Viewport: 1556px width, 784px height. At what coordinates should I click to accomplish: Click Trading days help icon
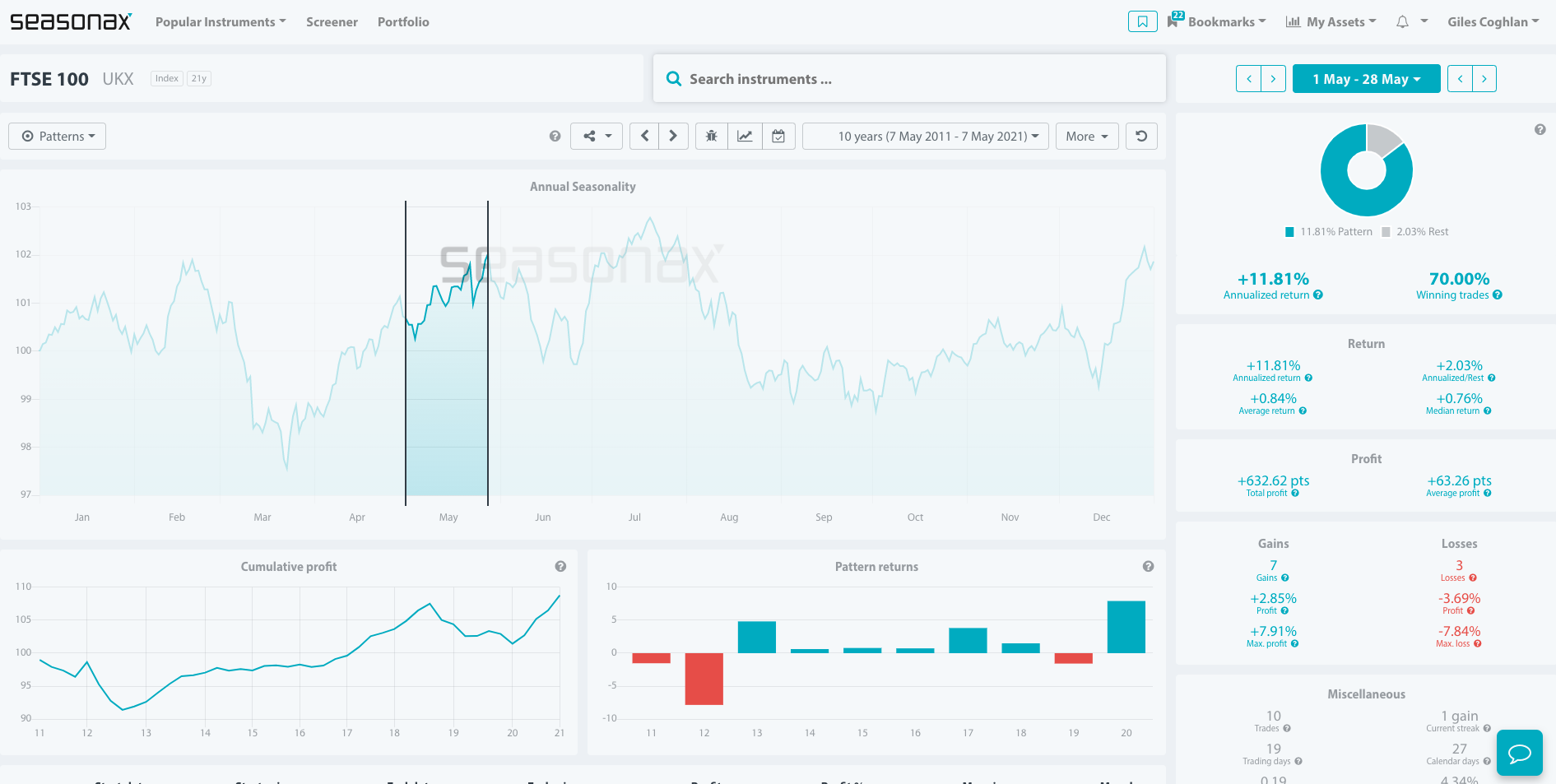pyautogui.click(x=1298, y=762)
